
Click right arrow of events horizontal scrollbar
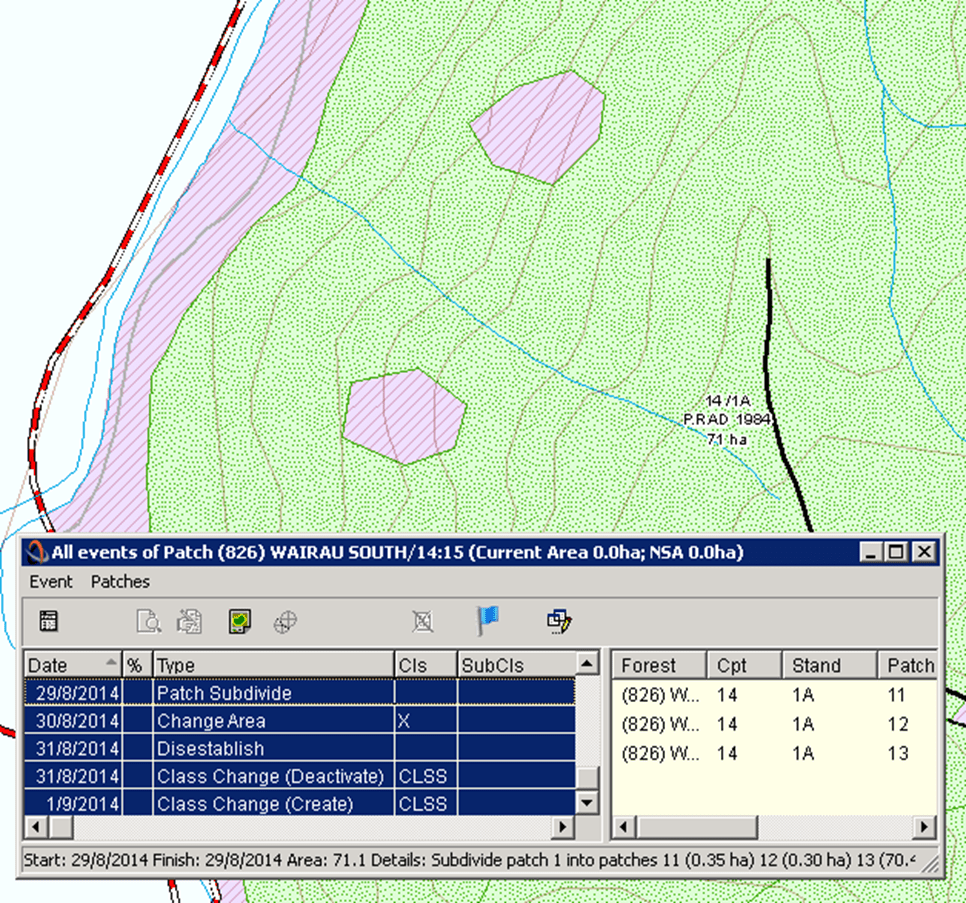click(562, 827)
